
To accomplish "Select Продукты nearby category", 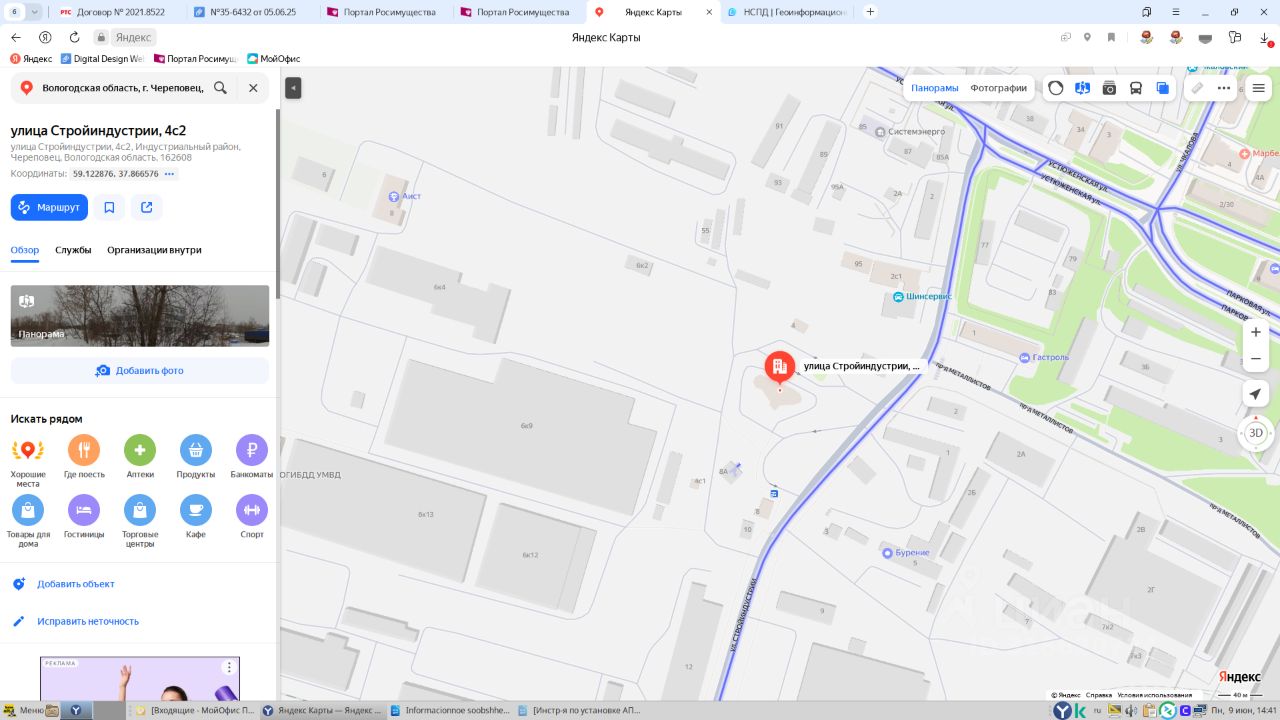I will pyautogui.click(x=196, y=457).
